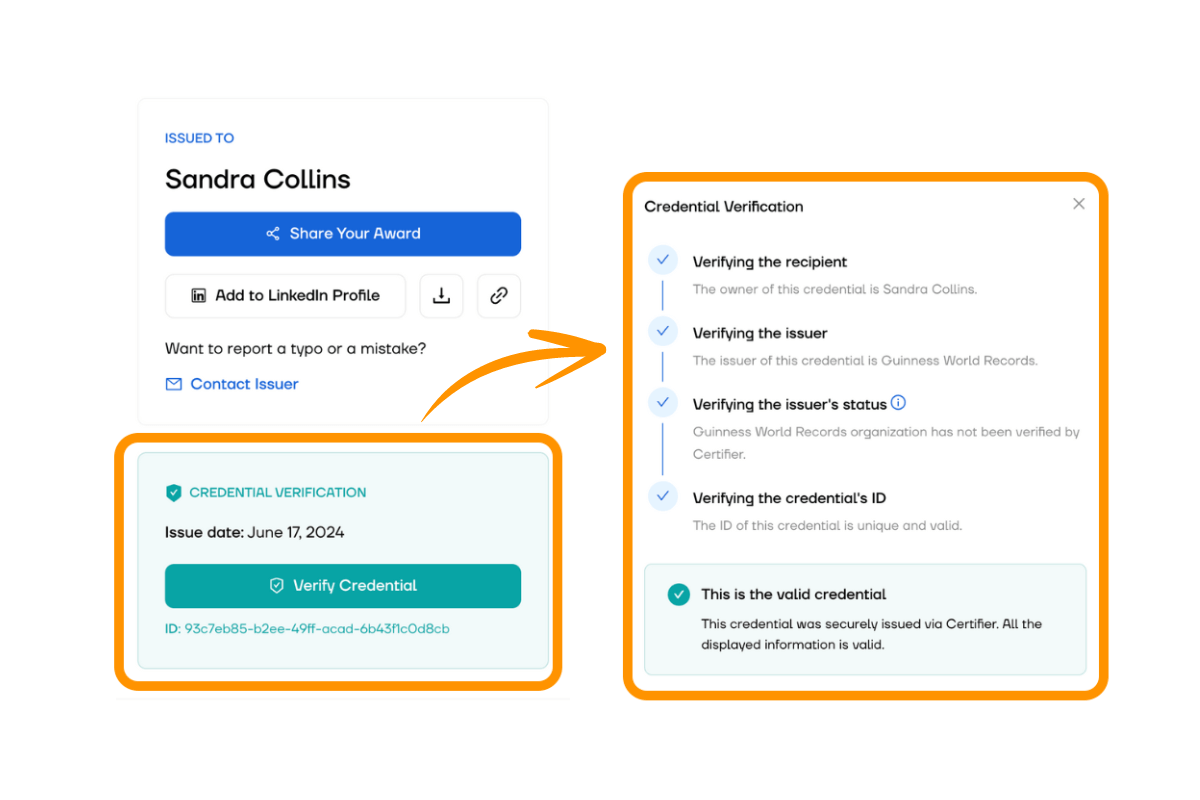
Task: Click the Share Your Award button
Action: coord(343,234)
